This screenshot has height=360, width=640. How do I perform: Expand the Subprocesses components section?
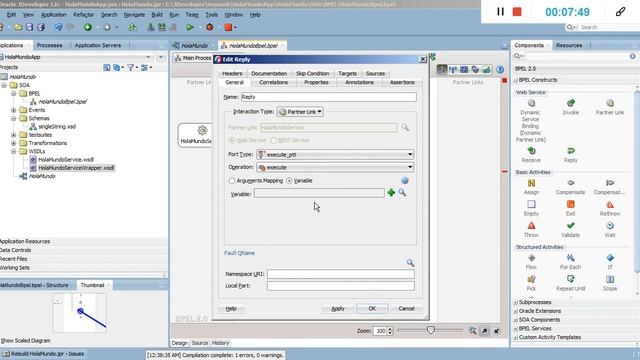click(x=516, y=302)
